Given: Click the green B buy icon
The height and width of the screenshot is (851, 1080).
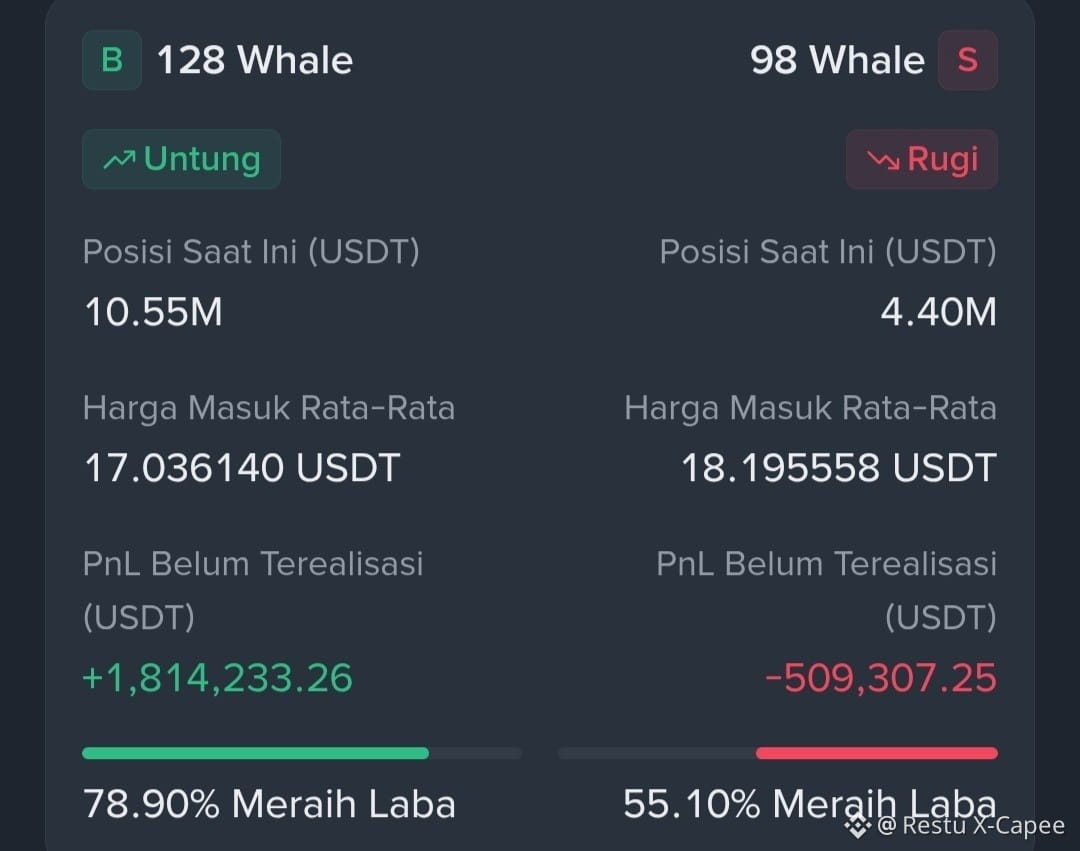Looking at the screenshot, I should pyautogui.click(x=112, y=60).
